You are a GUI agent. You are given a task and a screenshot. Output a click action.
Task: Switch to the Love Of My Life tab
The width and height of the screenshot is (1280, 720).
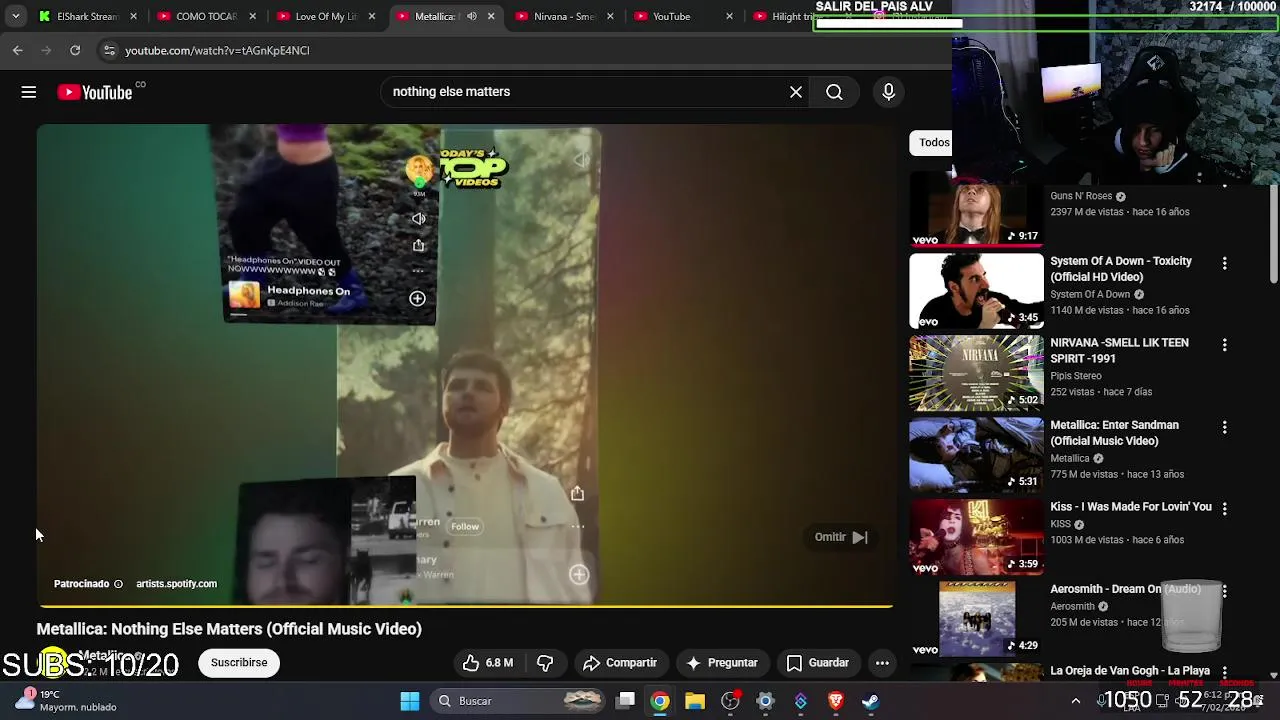pos(324,16)
